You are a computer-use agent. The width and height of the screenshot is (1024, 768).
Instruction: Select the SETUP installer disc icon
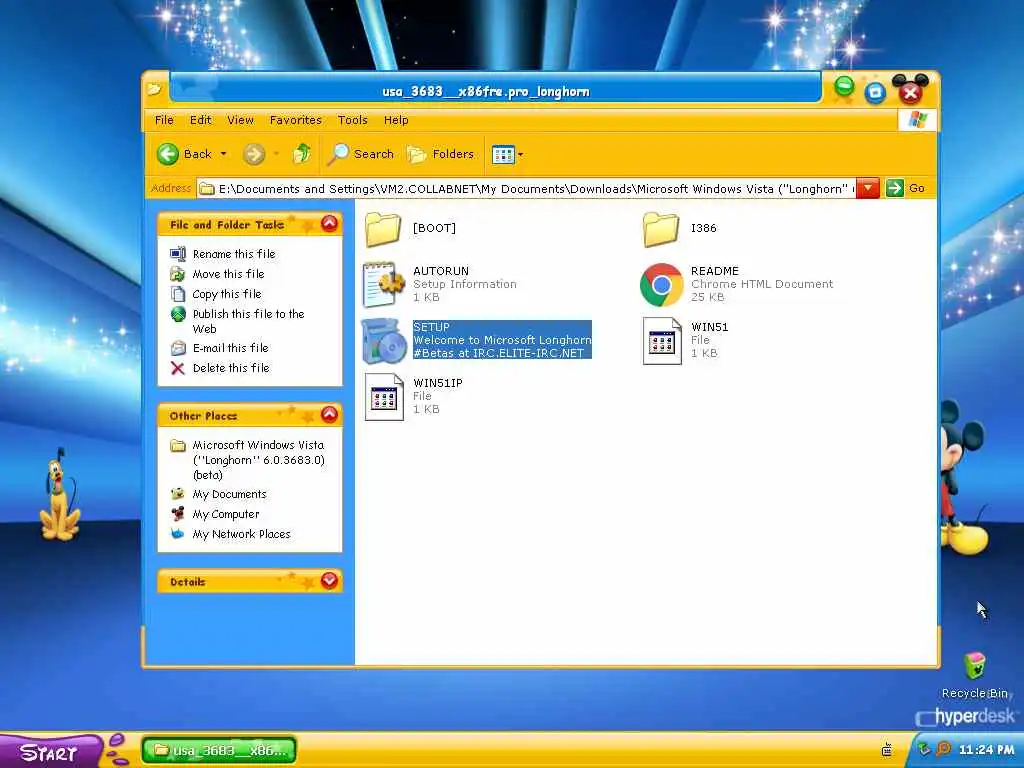pos(384,341)
